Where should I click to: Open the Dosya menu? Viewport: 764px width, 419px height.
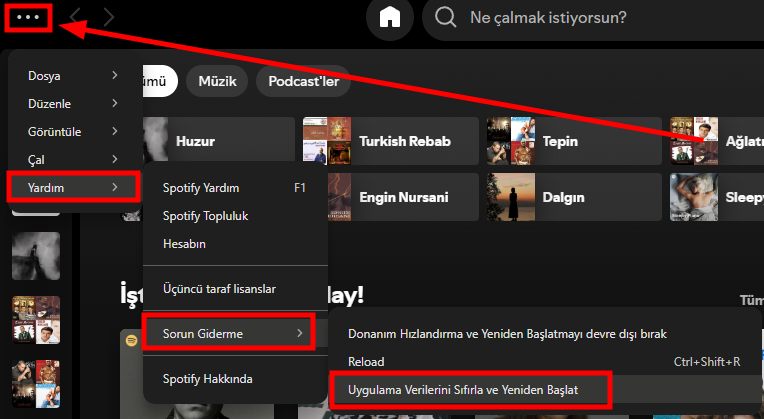click(x=75, y=76)
